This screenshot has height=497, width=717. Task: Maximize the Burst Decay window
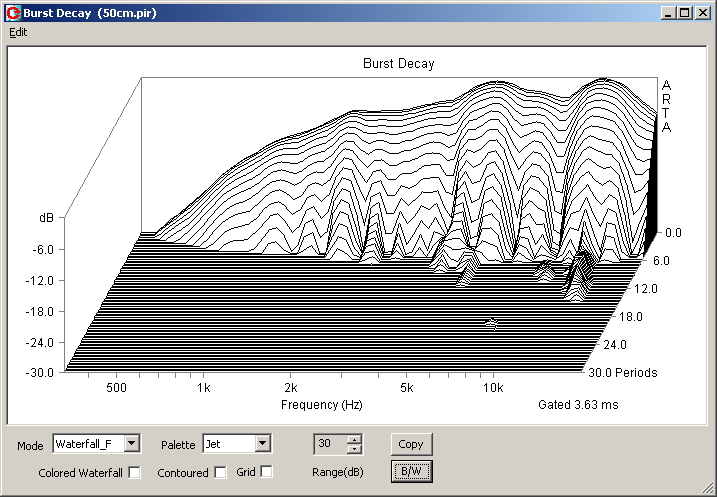point(685,13)
